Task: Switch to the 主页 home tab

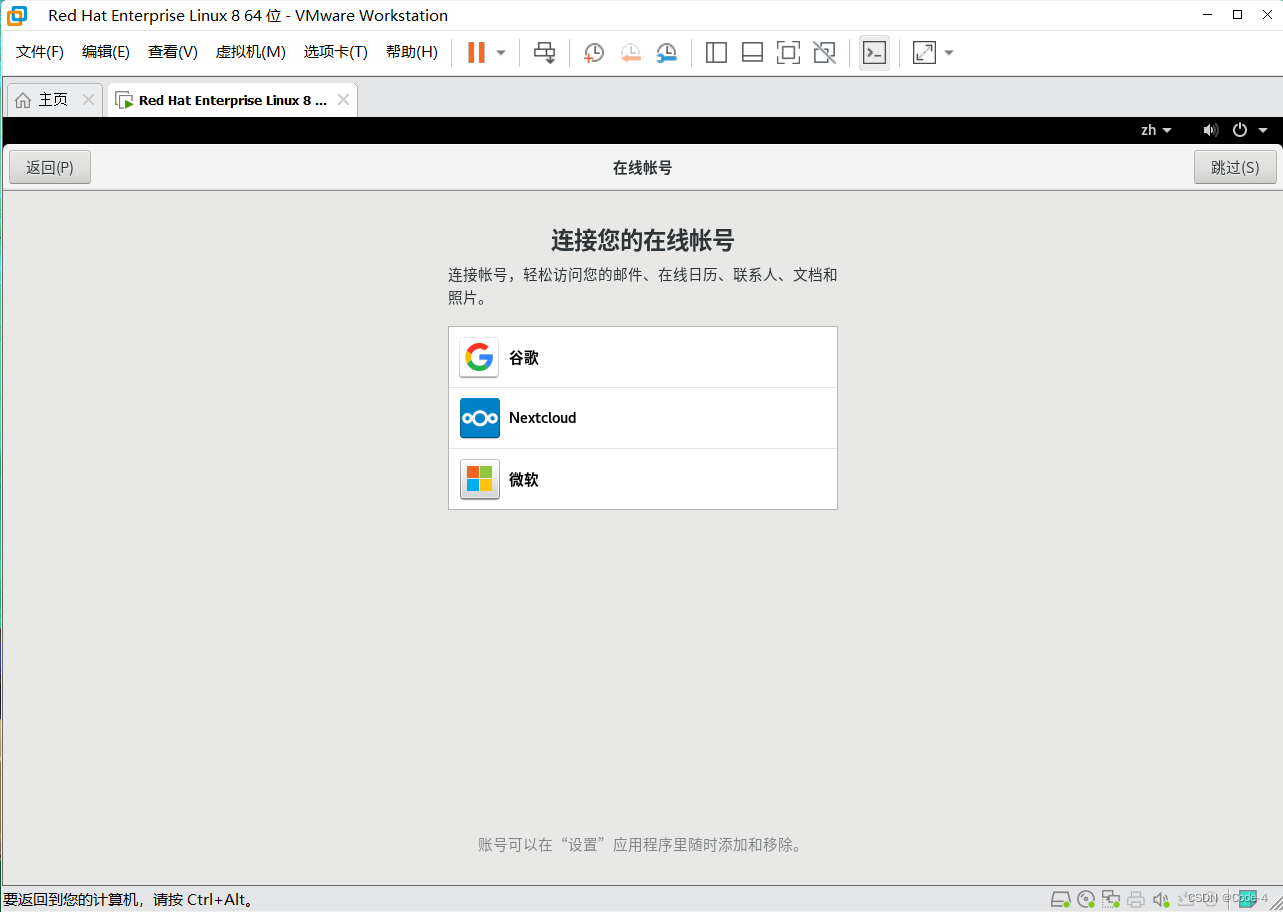Action: pyautogui.click(x=53, y=100)
